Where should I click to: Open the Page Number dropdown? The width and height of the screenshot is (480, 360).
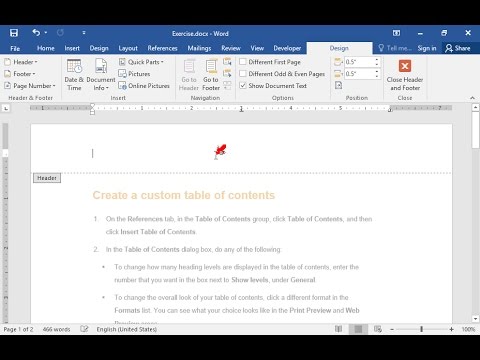(x=30, y=86)
